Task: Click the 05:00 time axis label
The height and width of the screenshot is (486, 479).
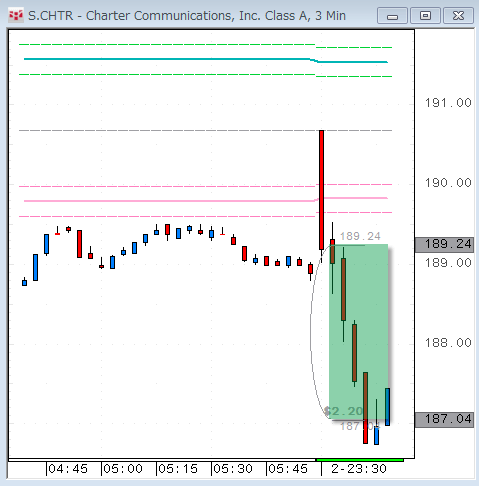Action: (x=123, y=469)
